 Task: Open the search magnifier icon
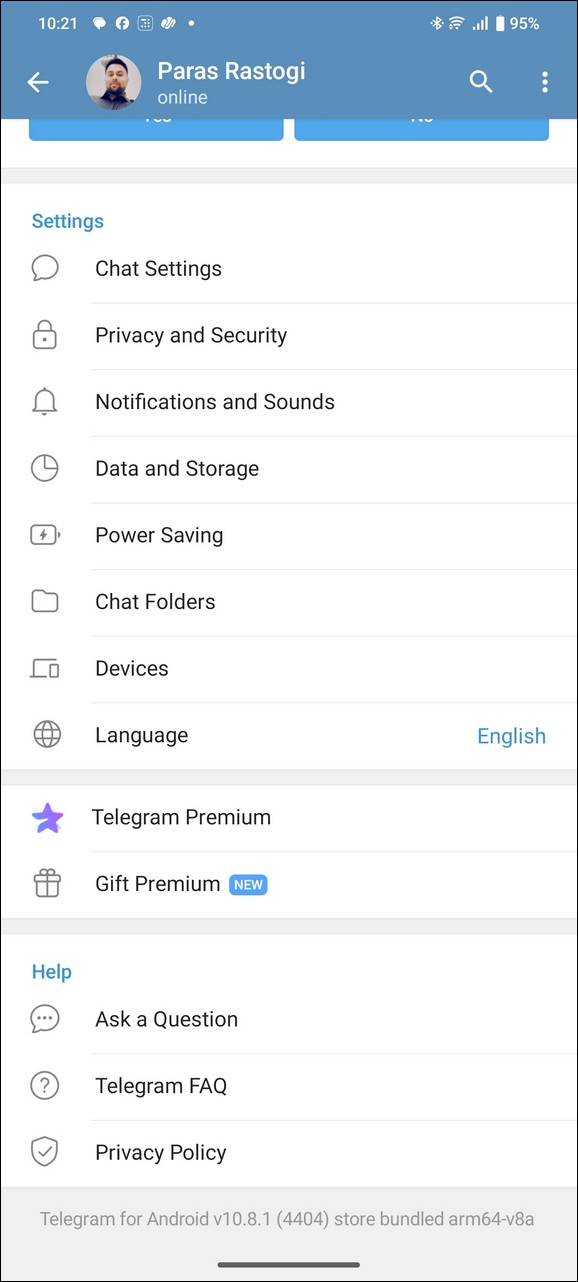tap(481, 82)
